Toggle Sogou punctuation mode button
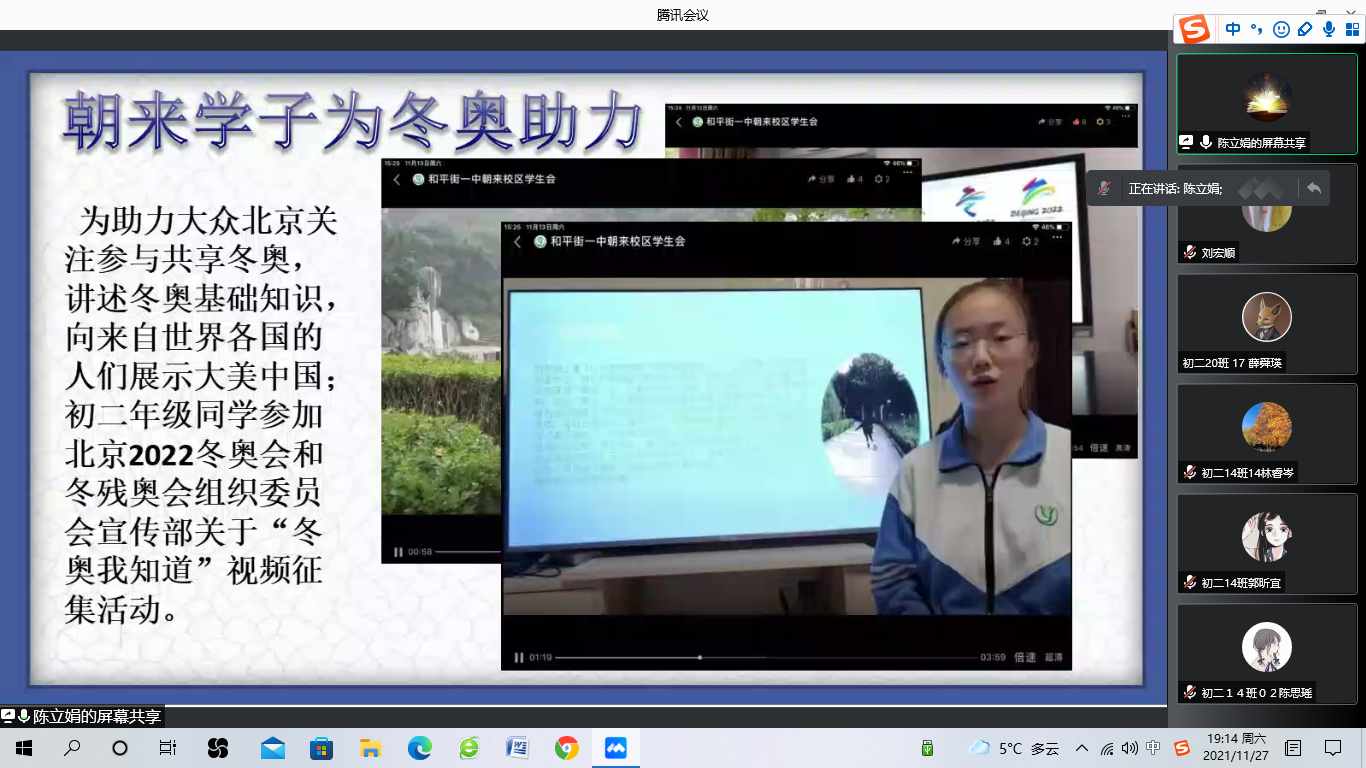The image size is (1366, 768). (1257, 29)
